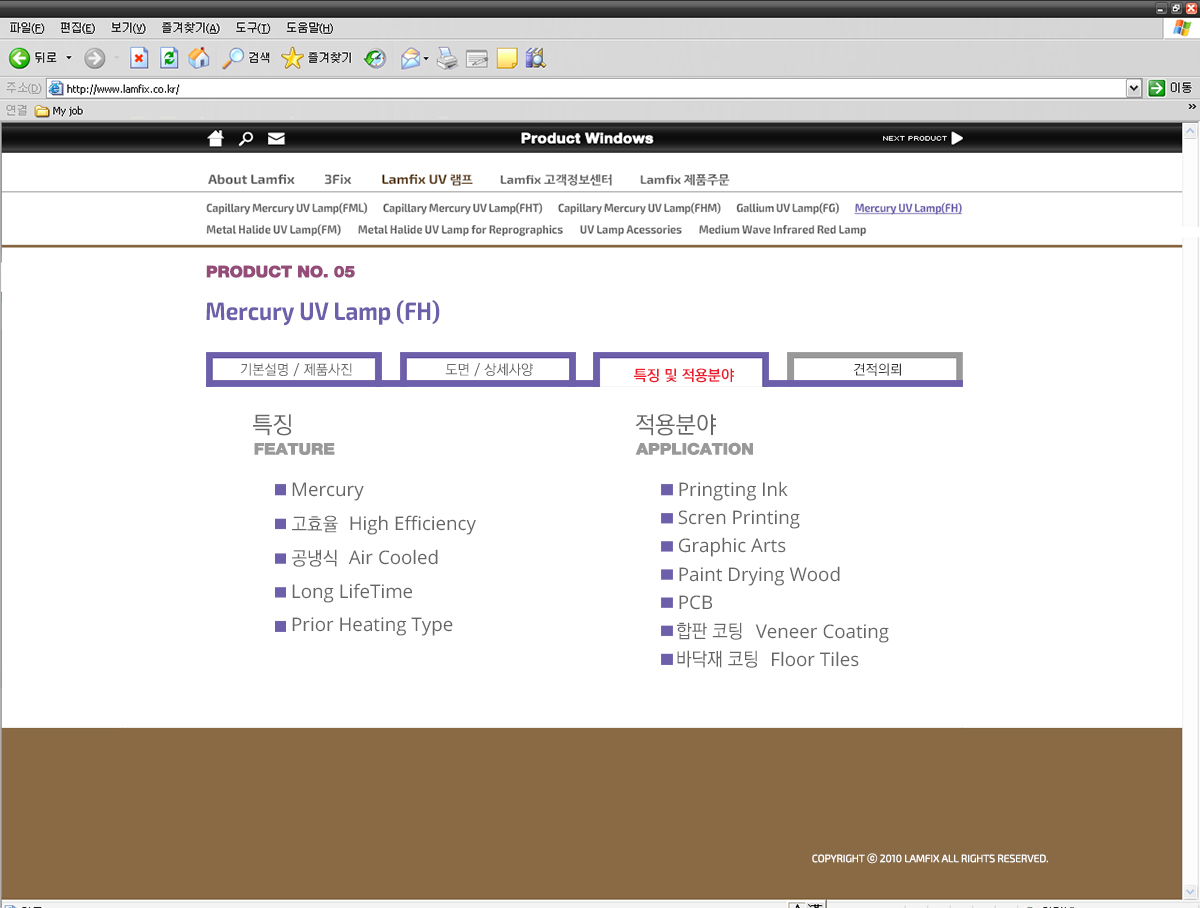Viewport: 1200px width, 908px height.
Task: Open the 즐겨찾기 menu in menu bar
Action: coord(190,28)
